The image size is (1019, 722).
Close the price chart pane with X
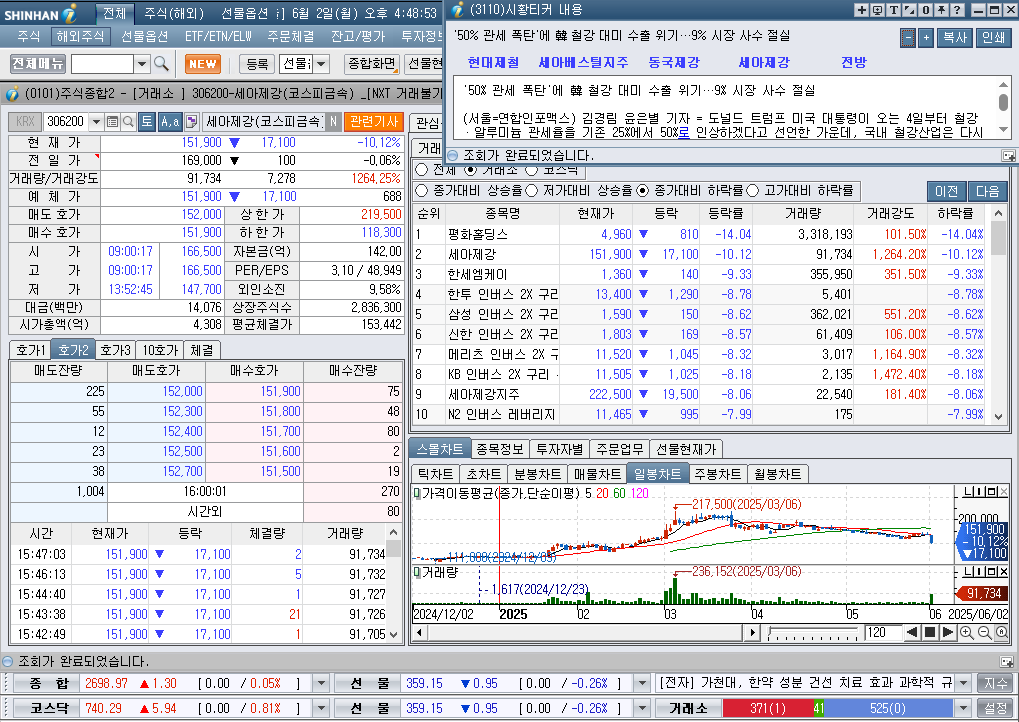click(1004, 492)
